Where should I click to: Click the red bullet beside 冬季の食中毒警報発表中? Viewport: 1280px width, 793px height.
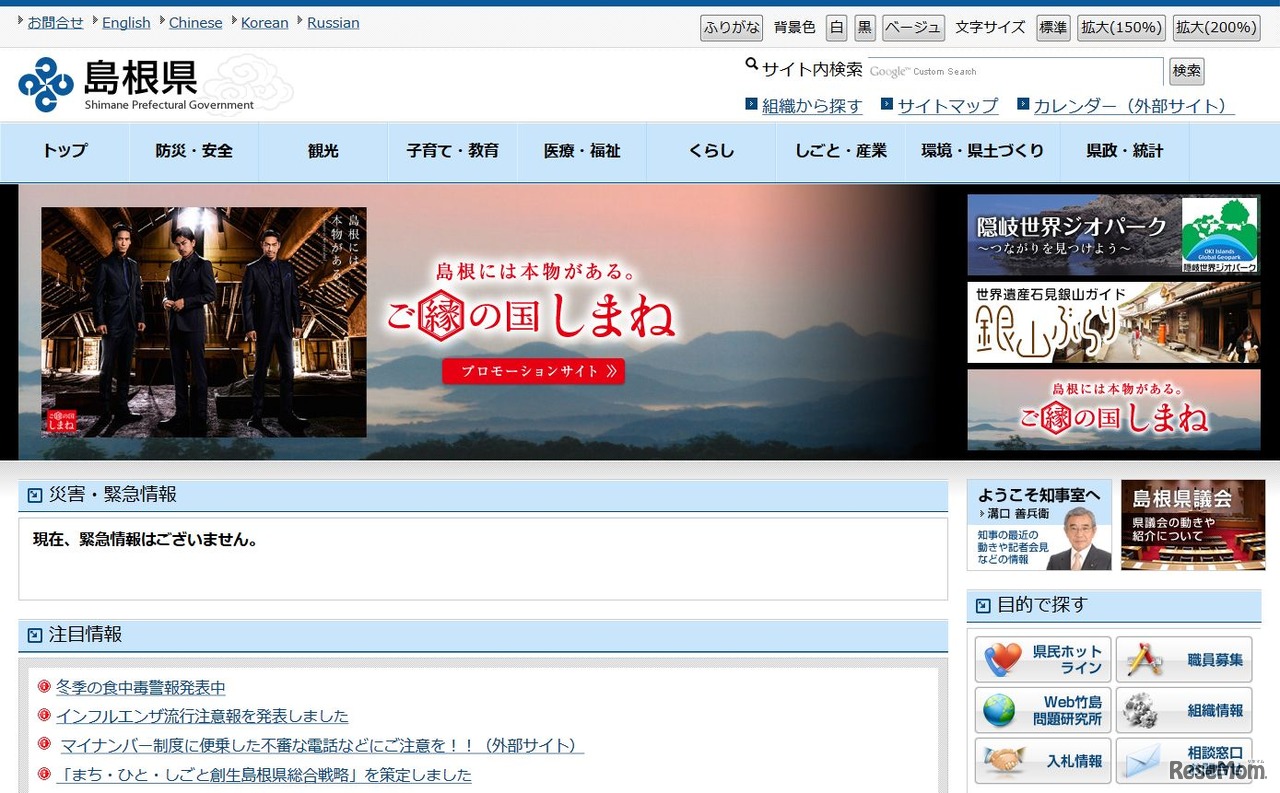coord(44,686)
